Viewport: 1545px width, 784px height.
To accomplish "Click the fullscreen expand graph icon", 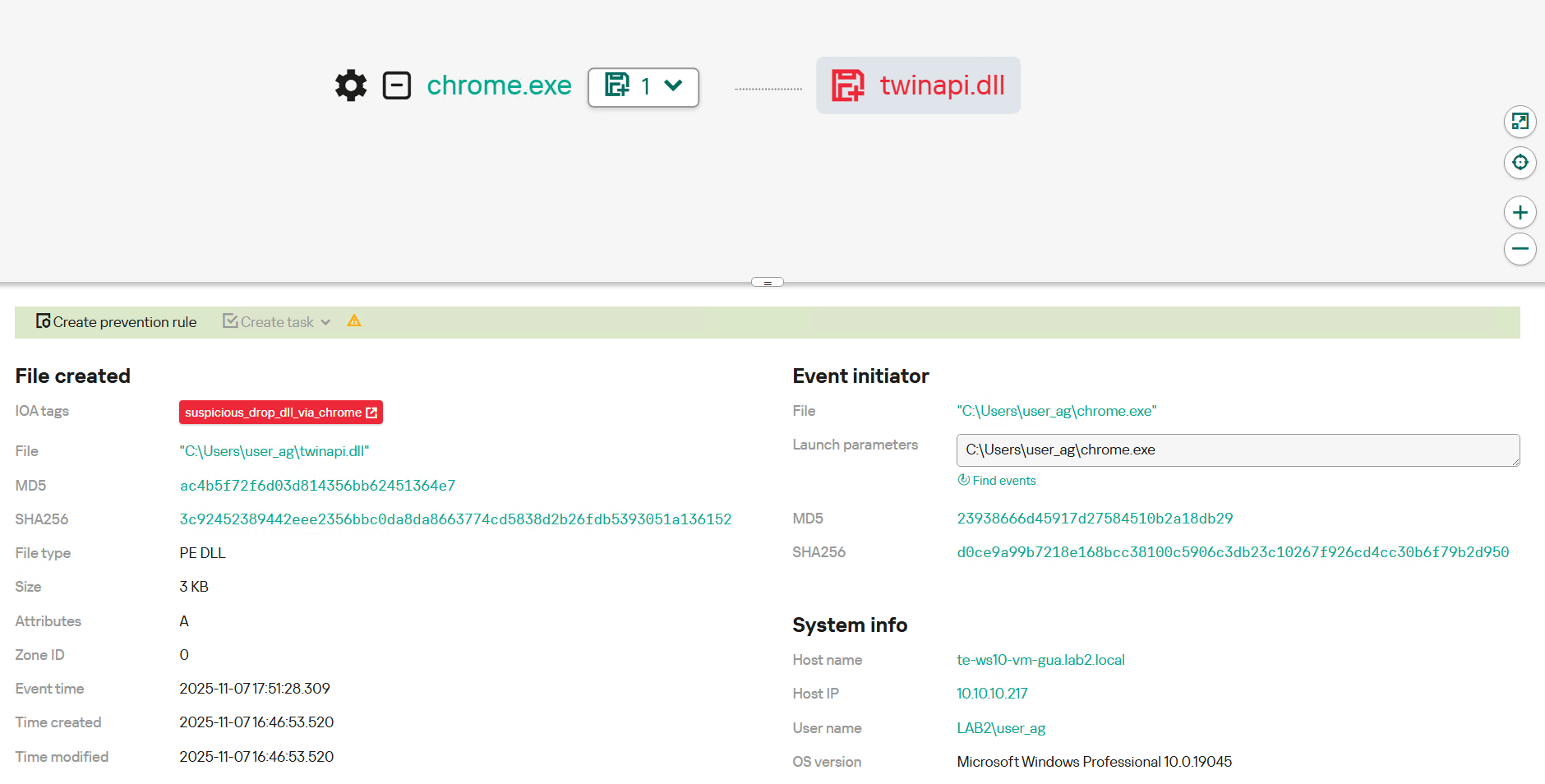I will 1520,122.
